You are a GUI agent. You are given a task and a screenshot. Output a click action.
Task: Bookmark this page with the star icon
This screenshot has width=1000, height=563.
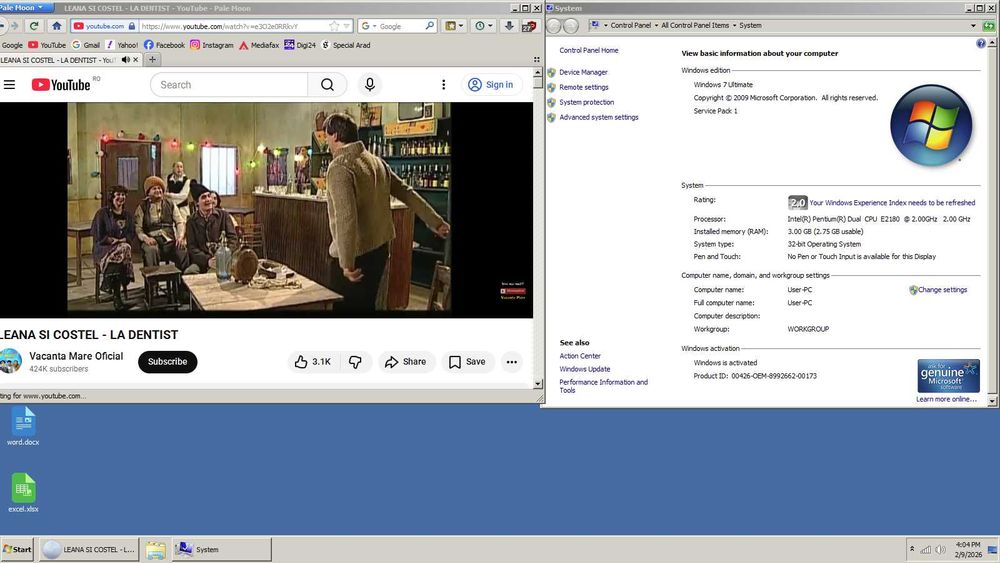pyautogui.click(x=334, y=26)
